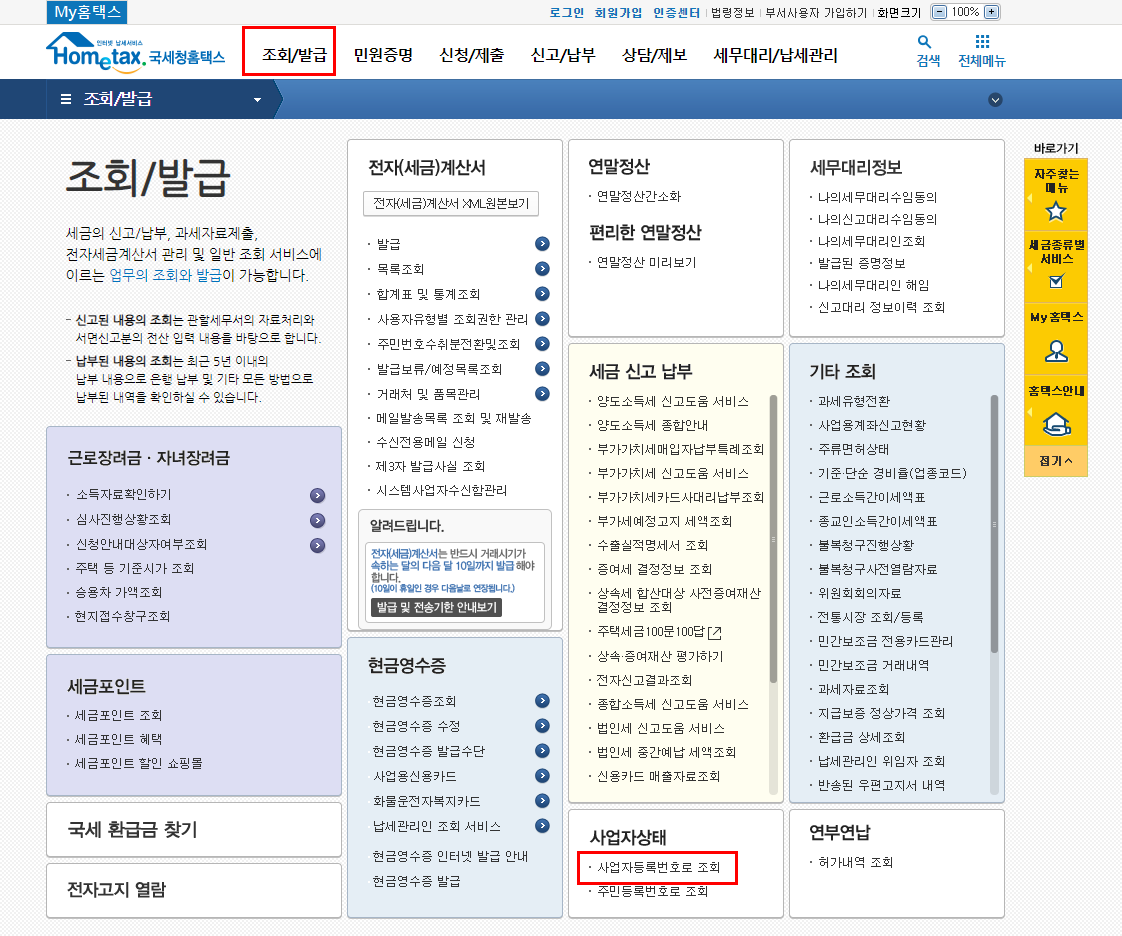Open the 상담/제보 top menu
Screen dimensions: 1122x936
point(654,54)
